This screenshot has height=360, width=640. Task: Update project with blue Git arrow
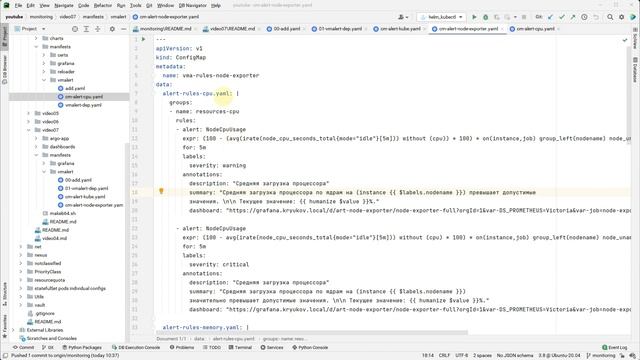click(x=550, y=17)
